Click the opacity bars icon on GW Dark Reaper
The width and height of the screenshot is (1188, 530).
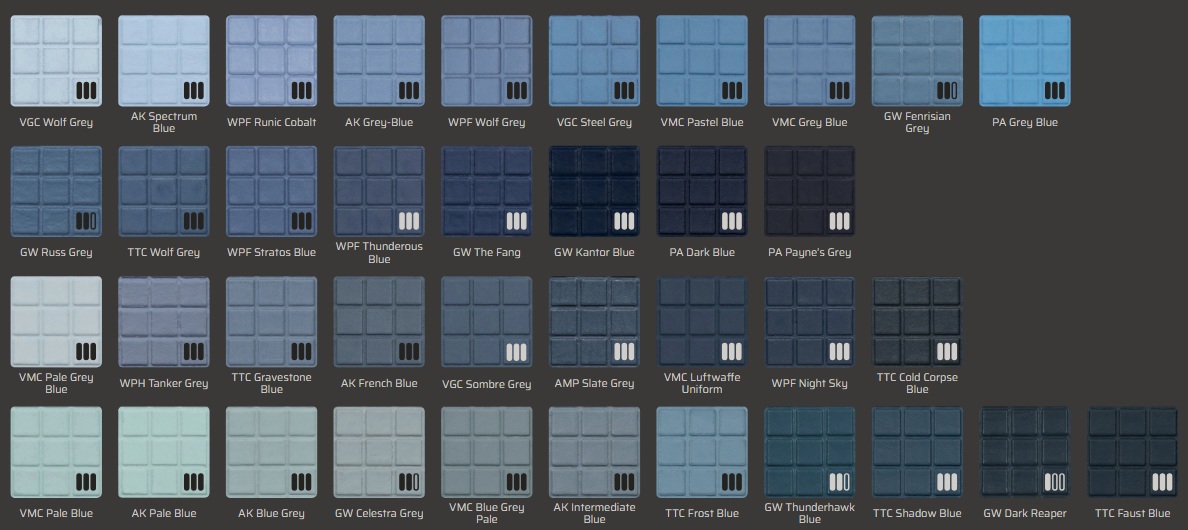[1055, 482]
